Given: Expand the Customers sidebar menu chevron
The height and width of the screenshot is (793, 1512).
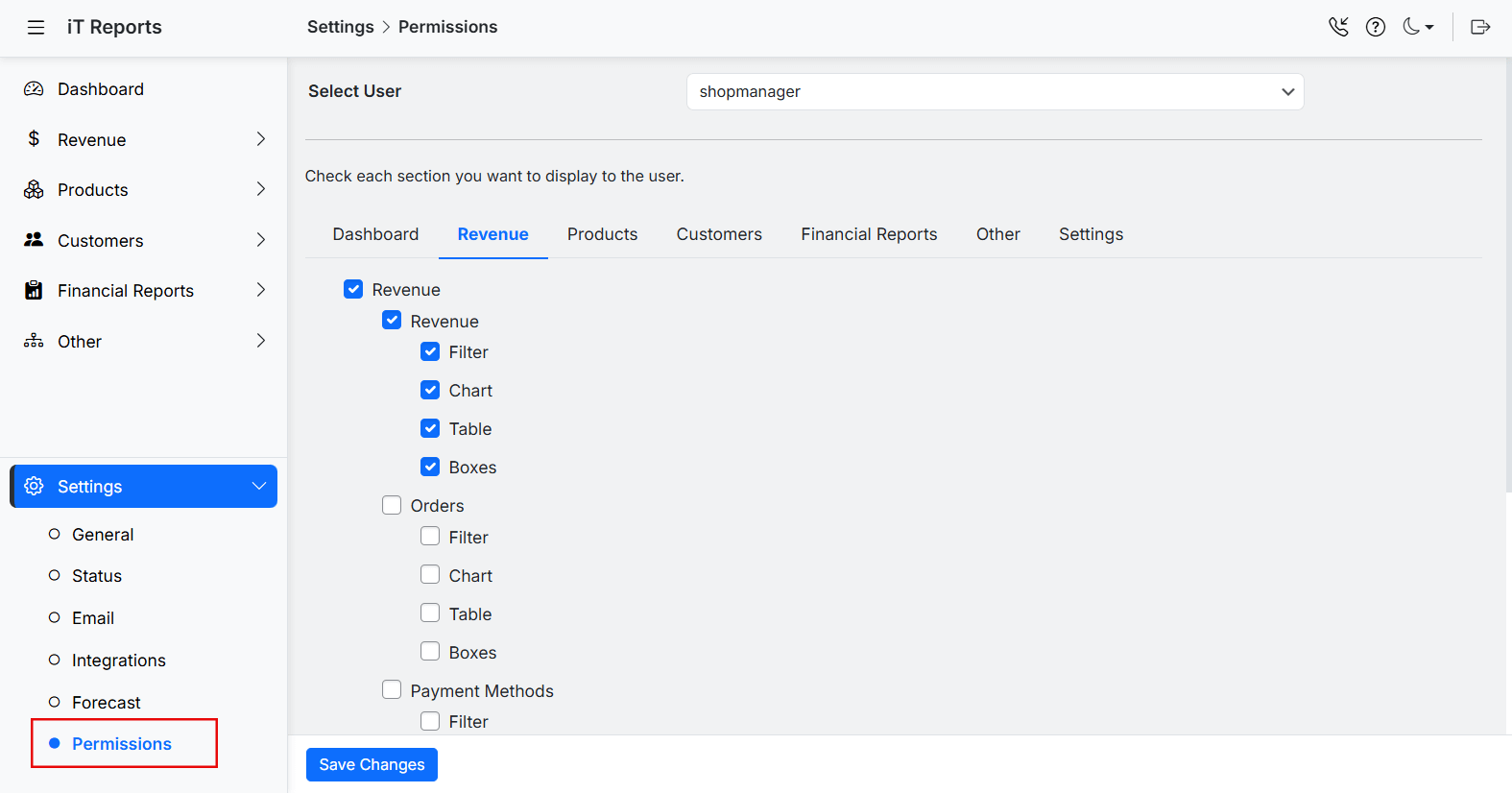Looking at the screenshot, I should click(260, 240).
